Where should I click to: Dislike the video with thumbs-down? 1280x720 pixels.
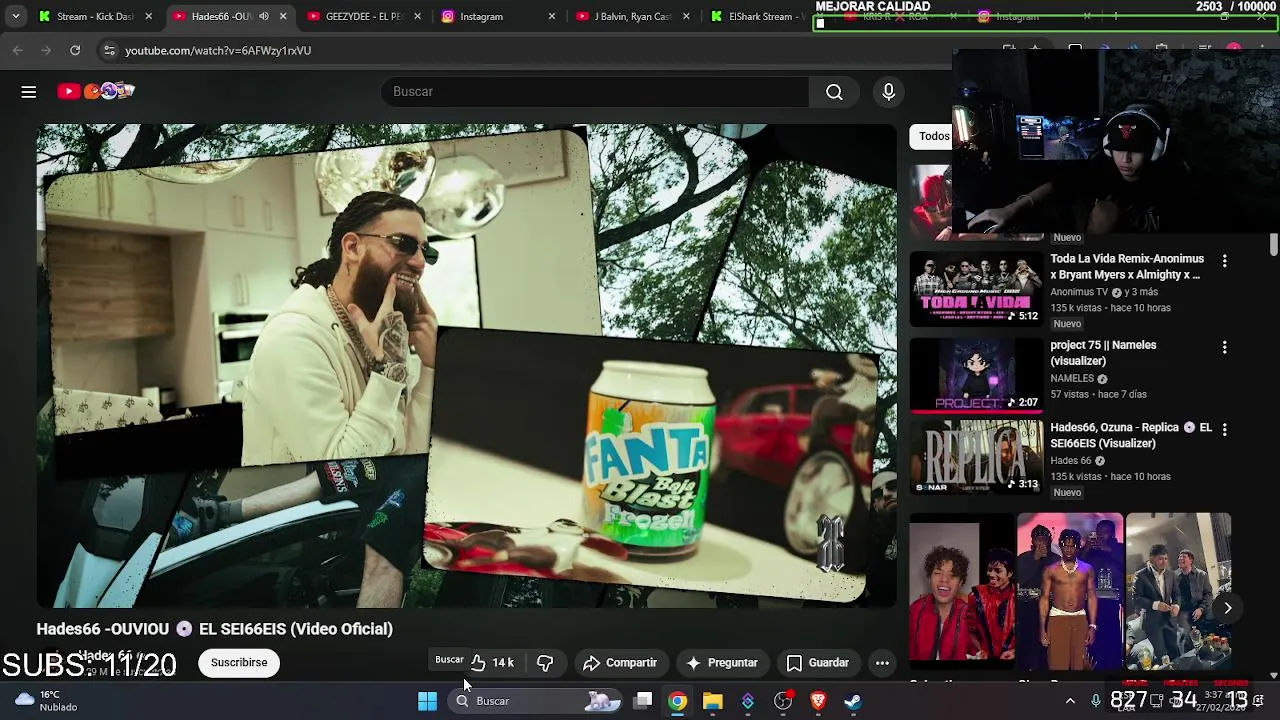(545, 663)
